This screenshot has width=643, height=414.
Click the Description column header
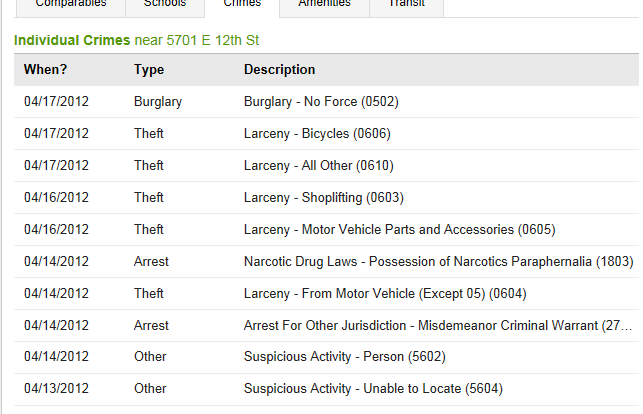click(279, 69)
